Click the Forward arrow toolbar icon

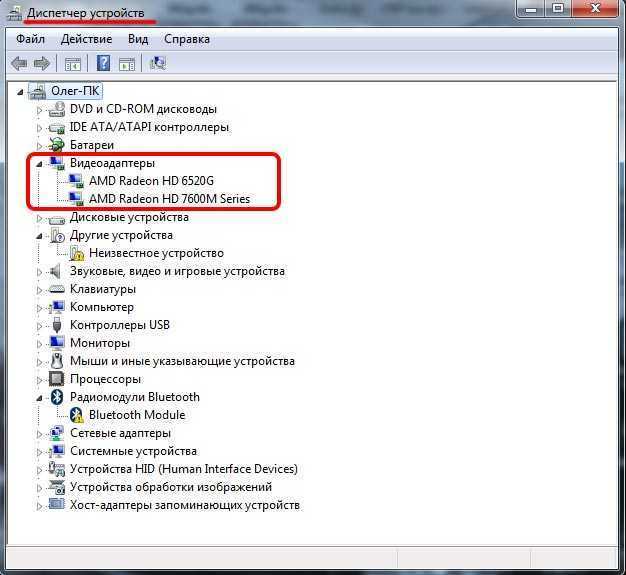coord(42,63)
